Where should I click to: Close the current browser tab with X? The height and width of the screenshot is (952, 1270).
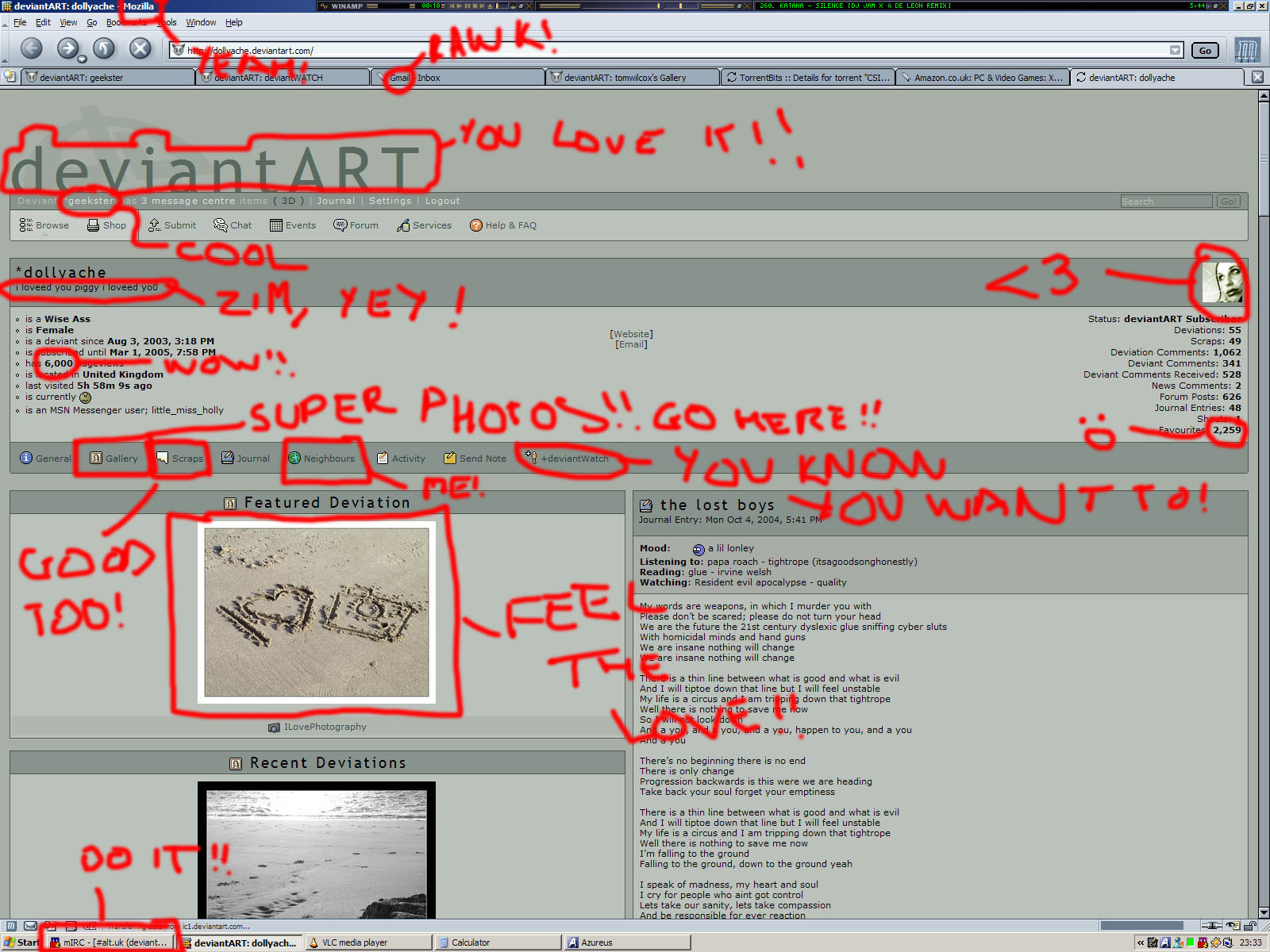coord(1257,77)
